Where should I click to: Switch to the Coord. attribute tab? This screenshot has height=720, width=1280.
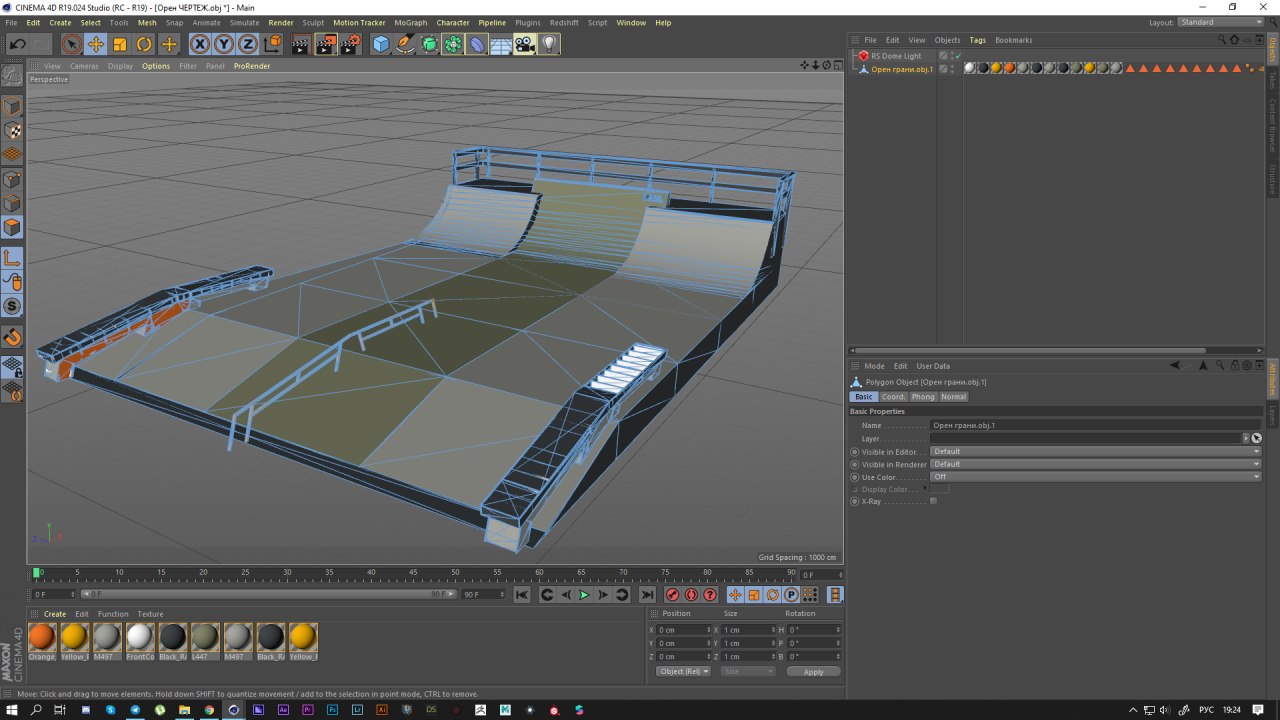[893, 397]
